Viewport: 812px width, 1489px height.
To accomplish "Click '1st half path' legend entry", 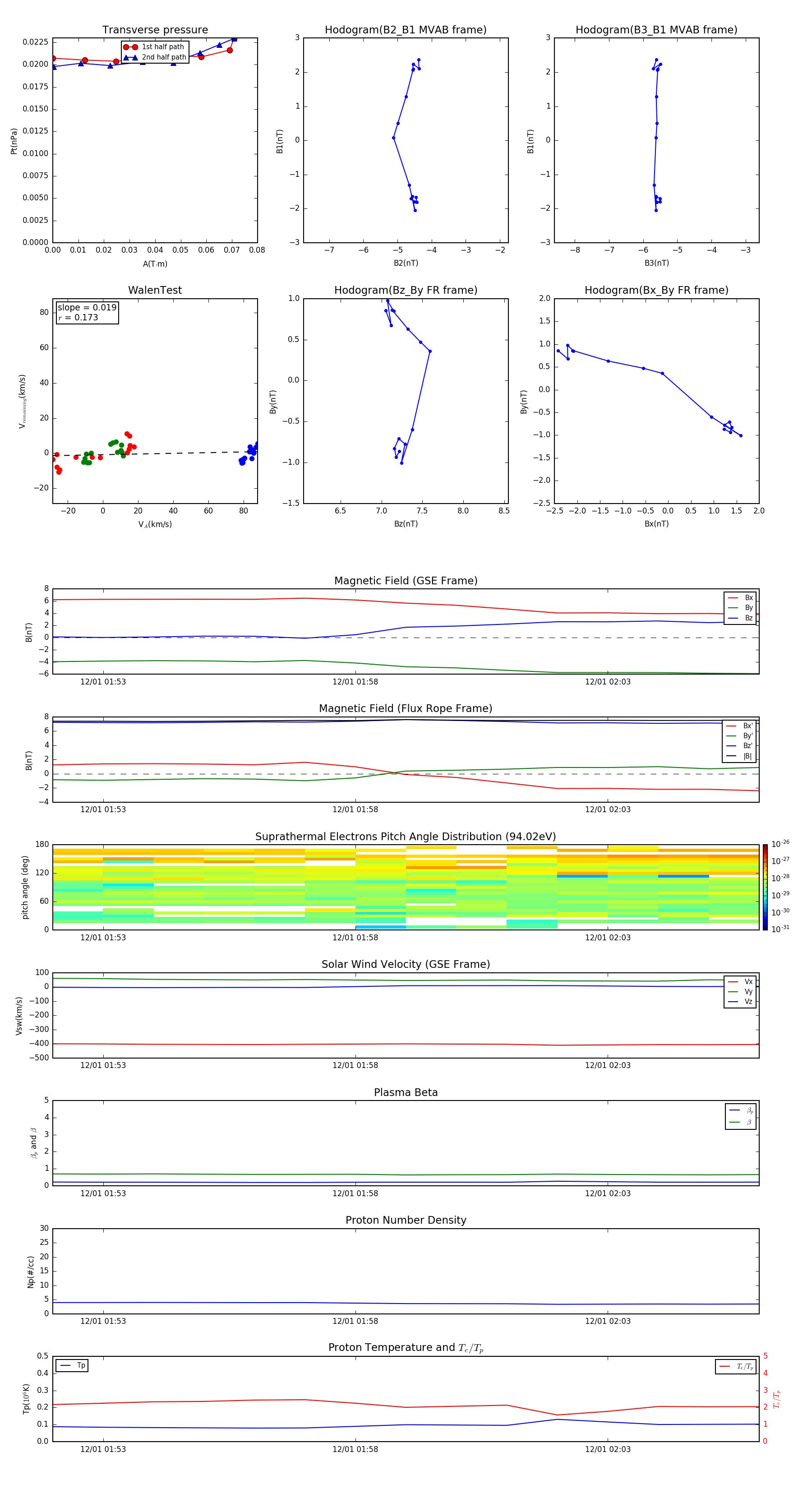I will click(x=154, y=47).
